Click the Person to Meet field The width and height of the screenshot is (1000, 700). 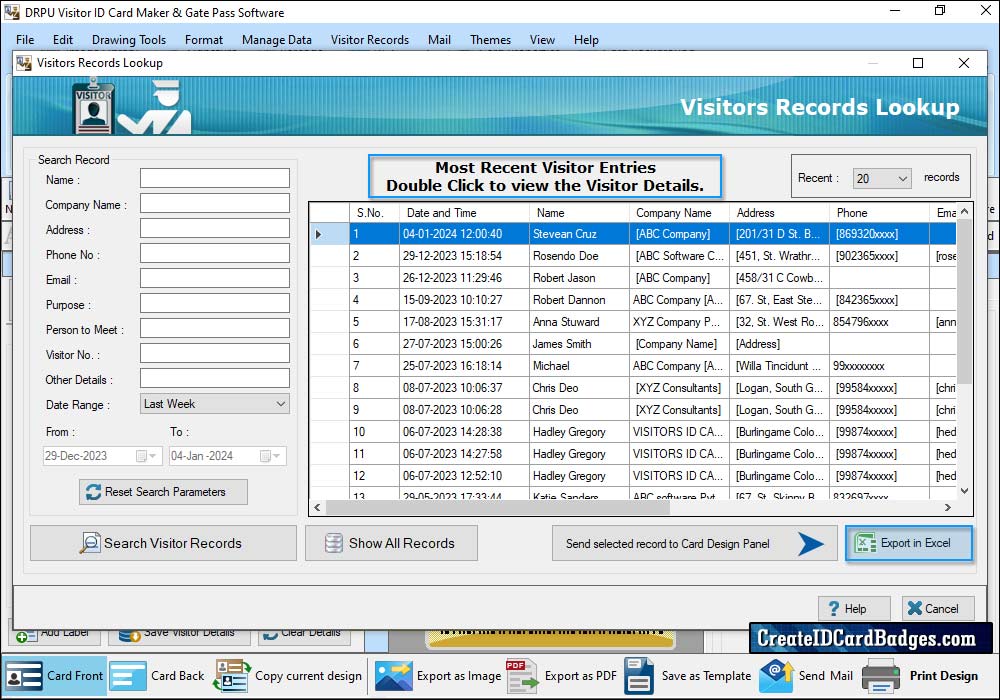[x=215, y=328]
